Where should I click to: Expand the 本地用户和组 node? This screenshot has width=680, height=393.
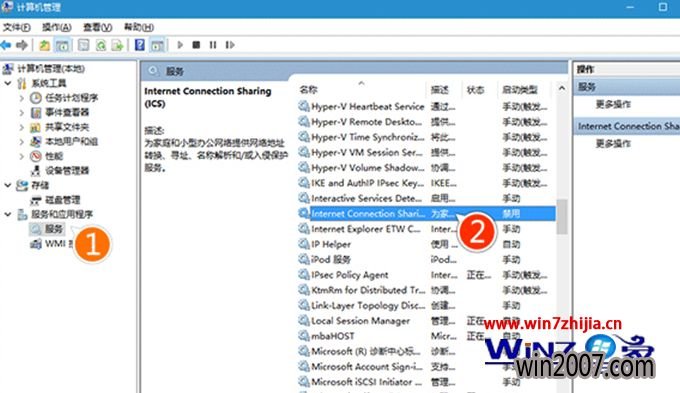[22, 141]
